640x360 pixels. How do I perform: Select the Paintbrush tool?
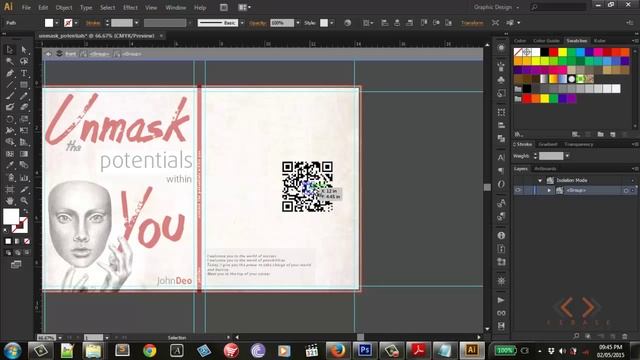(10, 96)
